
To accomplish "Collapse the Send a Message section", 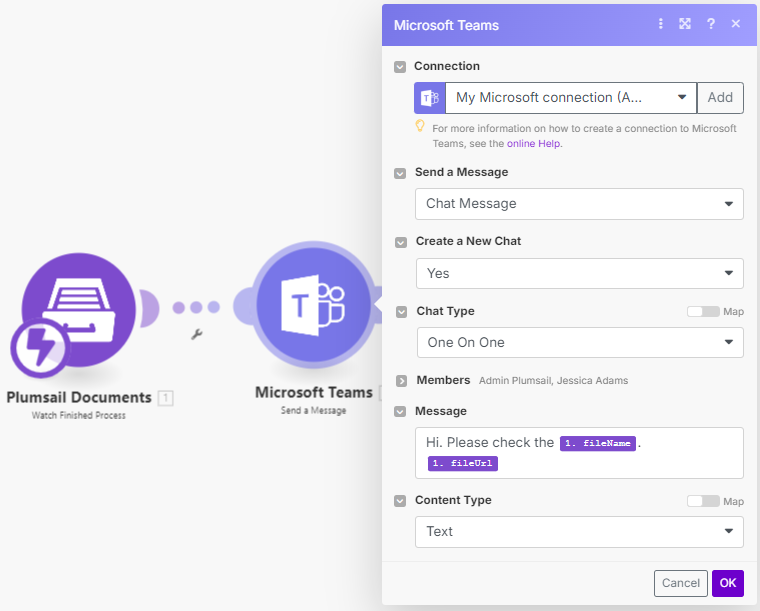I will click(400, 173).
